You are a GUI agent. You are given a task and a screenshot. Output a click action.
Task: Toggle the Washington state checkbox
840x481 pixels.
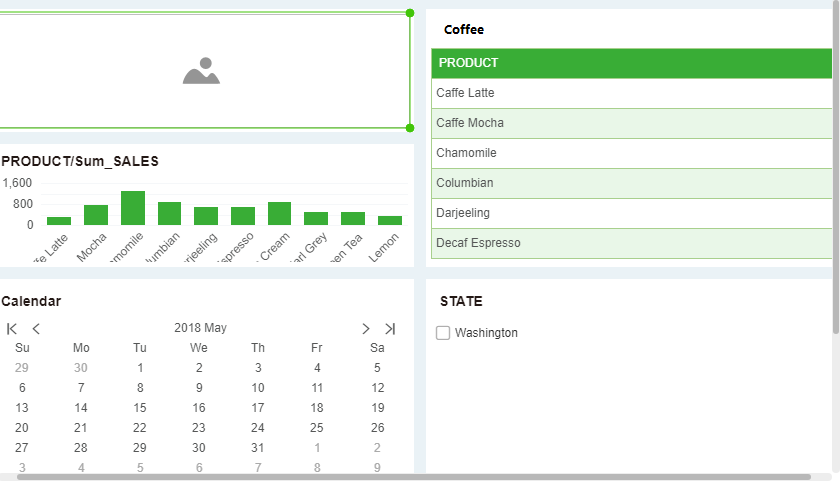(443, 333)
